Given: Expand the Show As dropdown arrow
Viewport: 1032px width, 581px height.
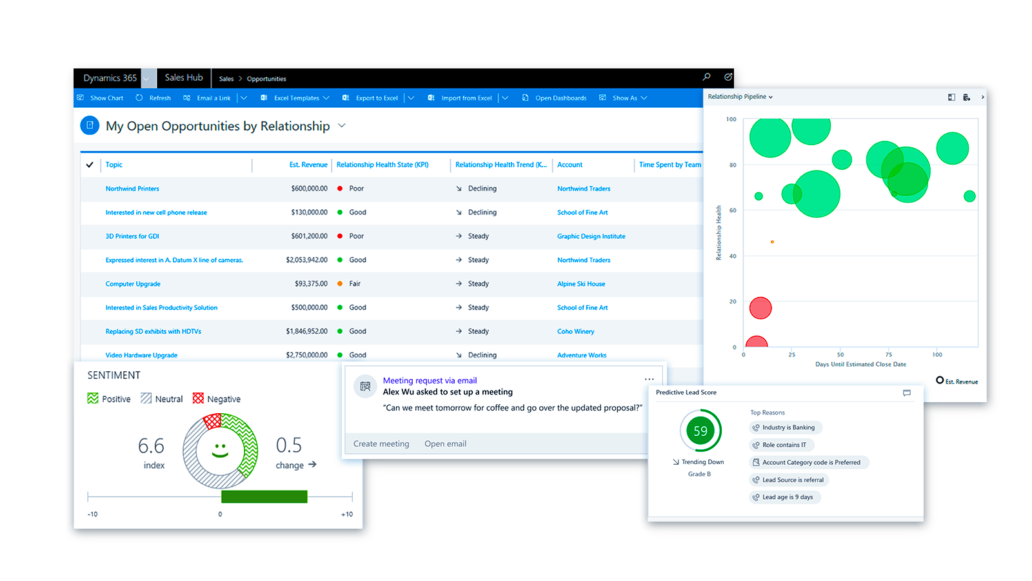Looking at the screenshot, I should pyautogui.click(x=644, y=98).
